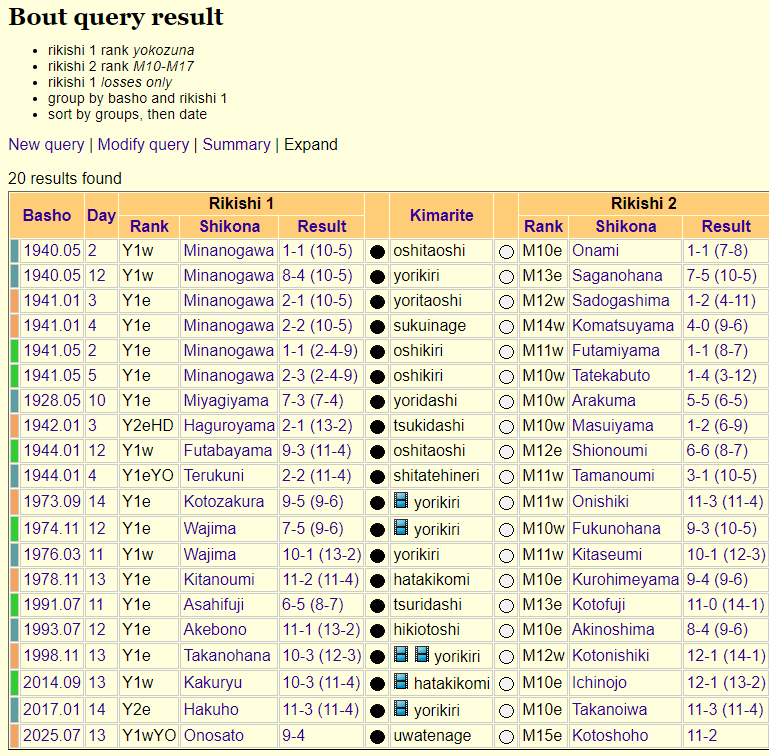Open Masuiyama rikishi page

[x=613, y=426]
